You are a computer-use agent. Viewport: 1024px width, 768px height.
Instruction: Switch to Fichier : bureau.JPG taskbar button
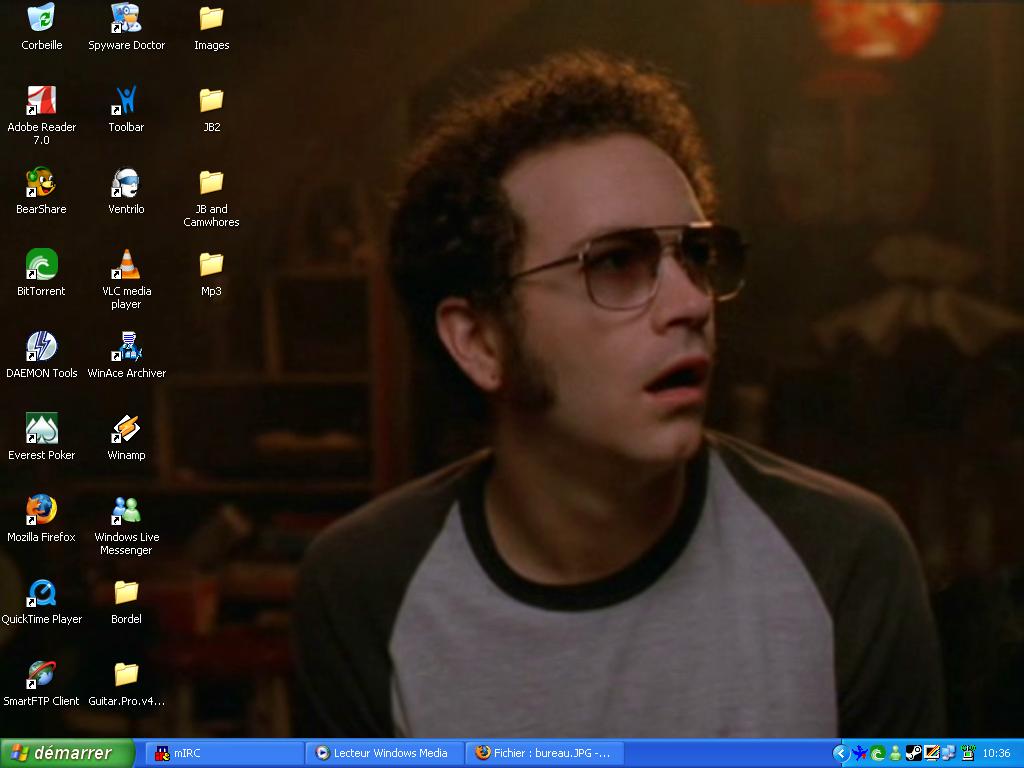coord(545,753)
